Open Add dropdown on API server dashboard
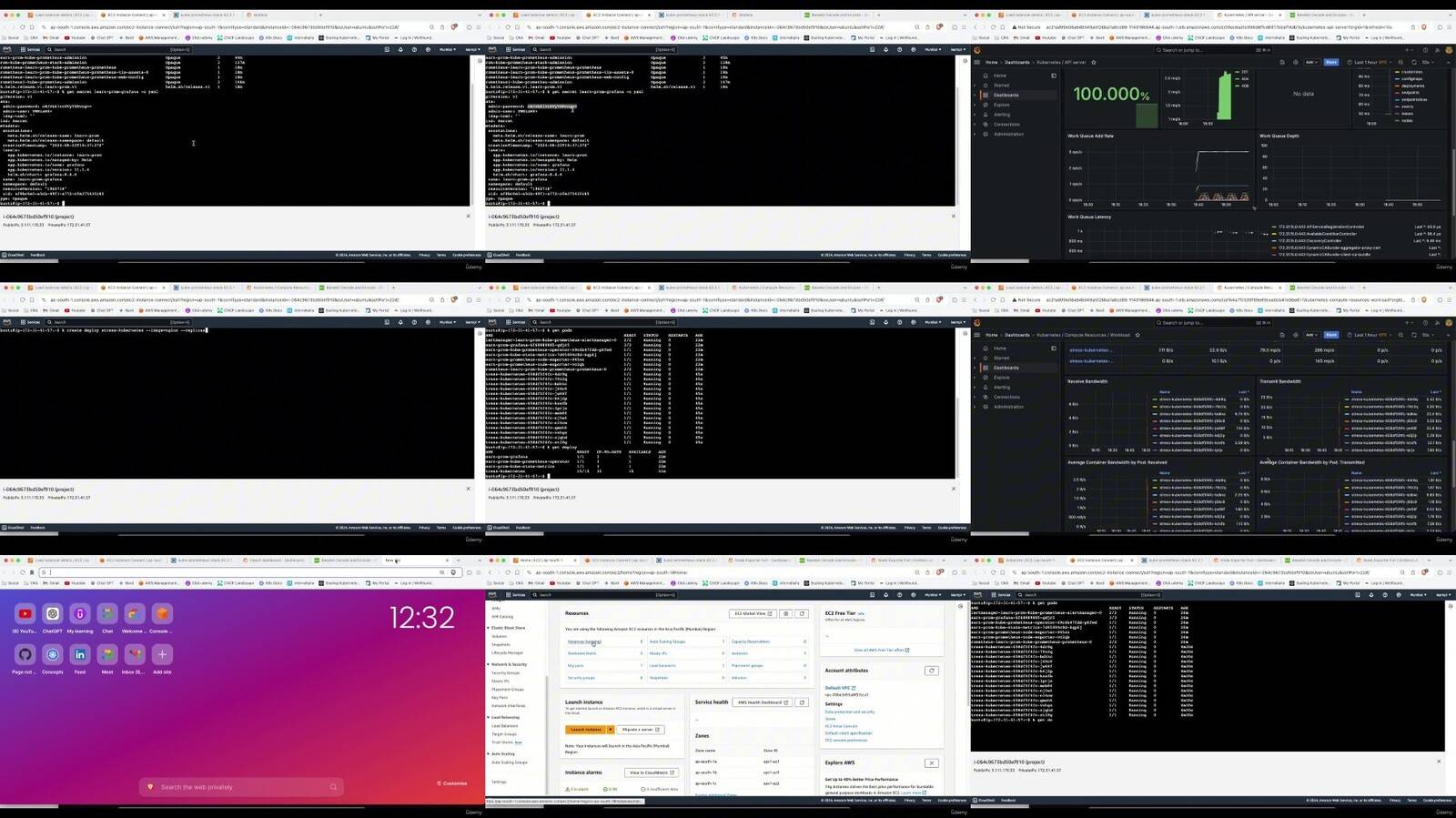The height and width of the screenshot is (818, 1456). [1311, 62]
